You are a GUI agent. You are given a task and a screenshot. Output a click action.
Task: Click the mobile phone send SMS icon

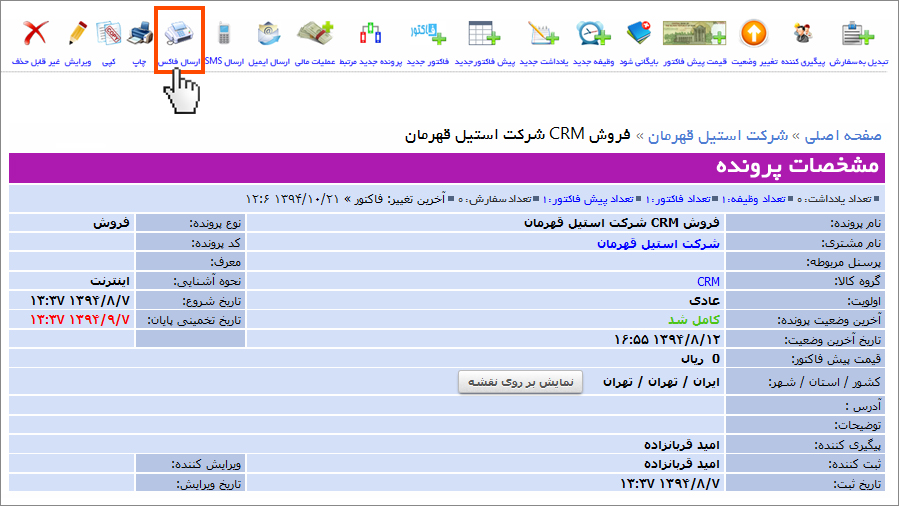pyautogui.click(x=224, y=33)
